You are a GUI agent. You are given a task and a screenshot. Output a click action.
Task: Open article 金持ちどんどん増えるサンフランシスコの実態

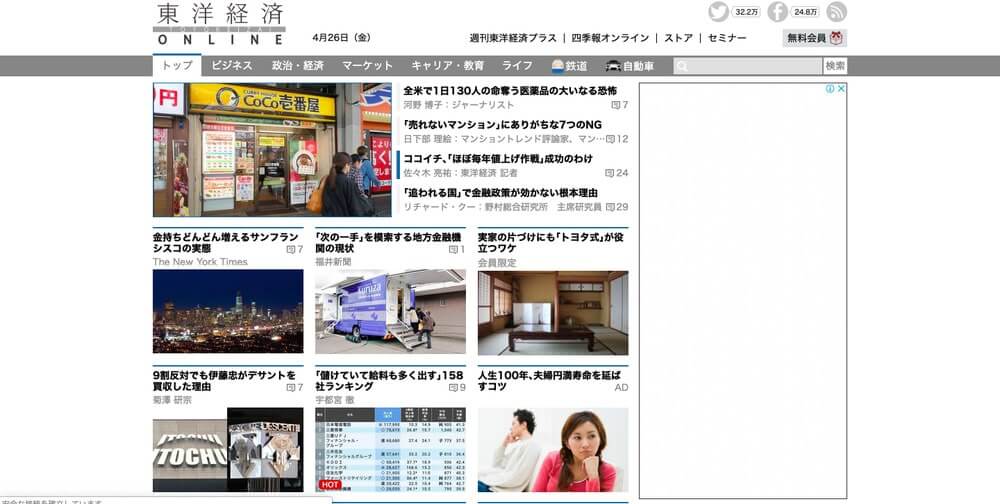tap(226, 242)
